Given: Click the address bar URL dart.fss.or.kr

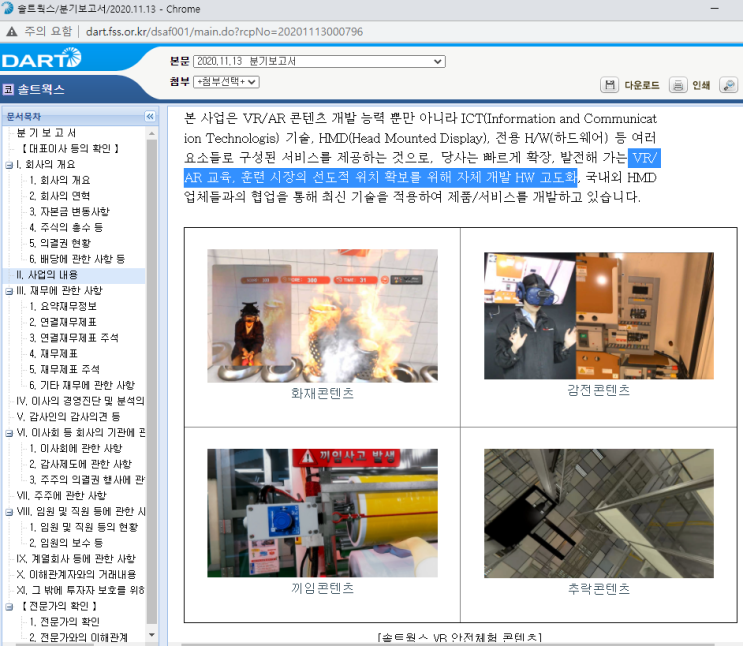Looking at the screenshot, I should pyautogui.click(x=224, y=32).
